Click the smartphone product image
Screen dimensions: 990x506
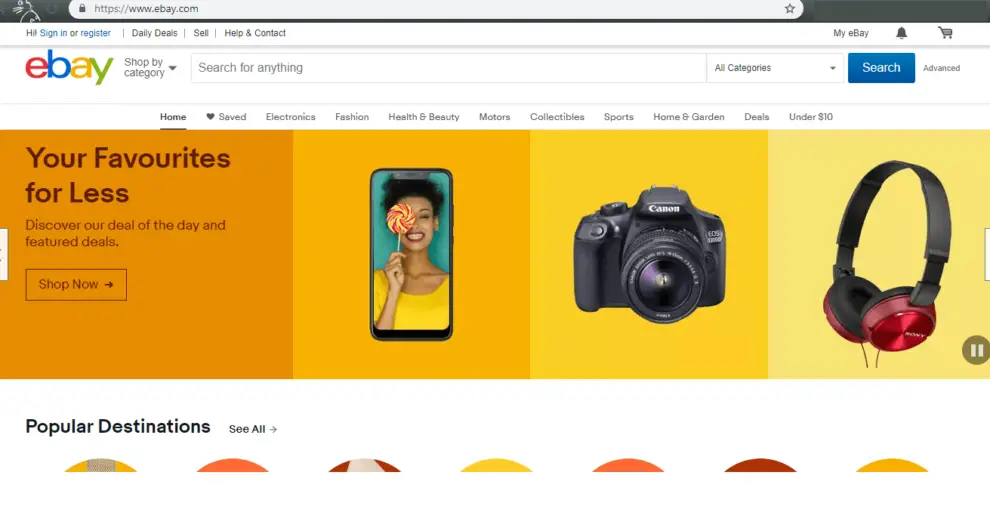(412, 254)
